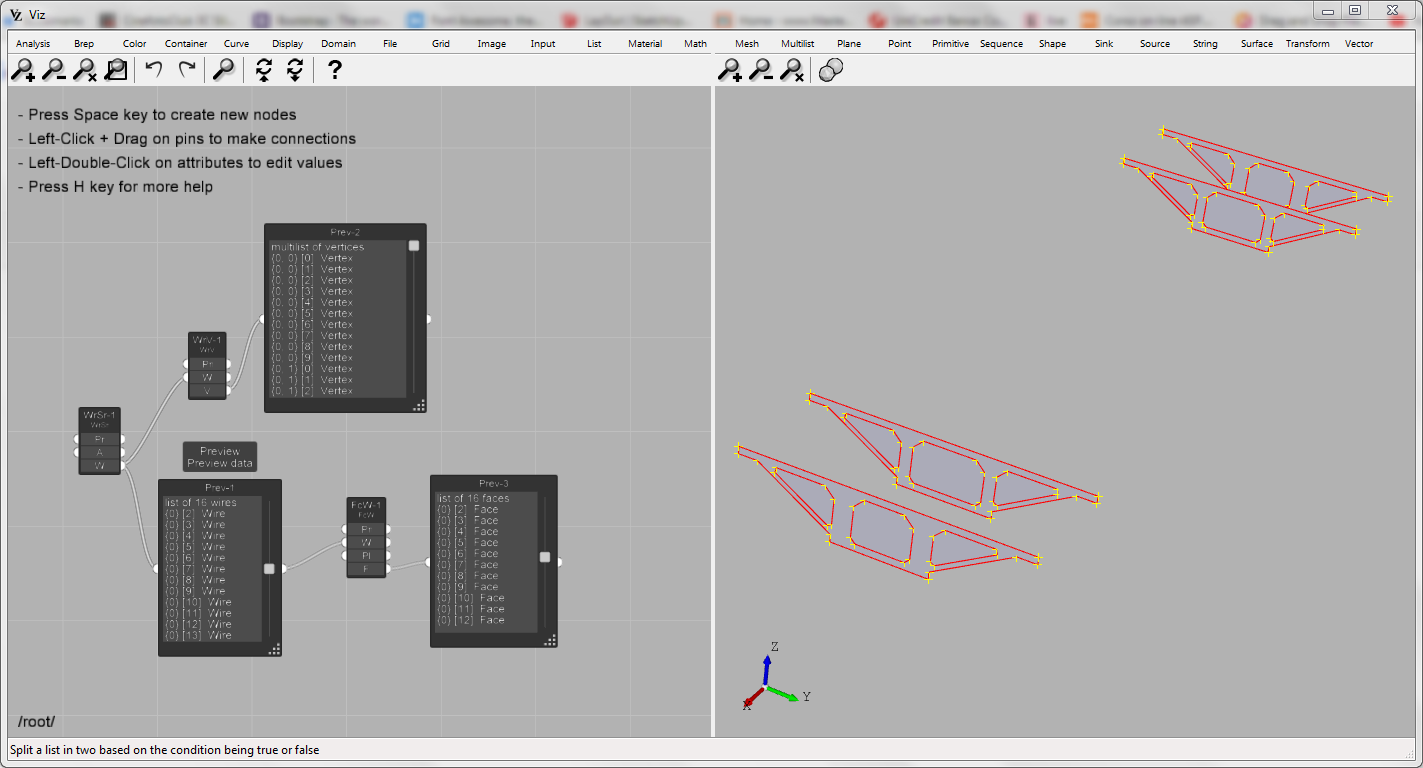1423x768 pixels.
Task: Open the Curve menu
Action: click(237, 44)
